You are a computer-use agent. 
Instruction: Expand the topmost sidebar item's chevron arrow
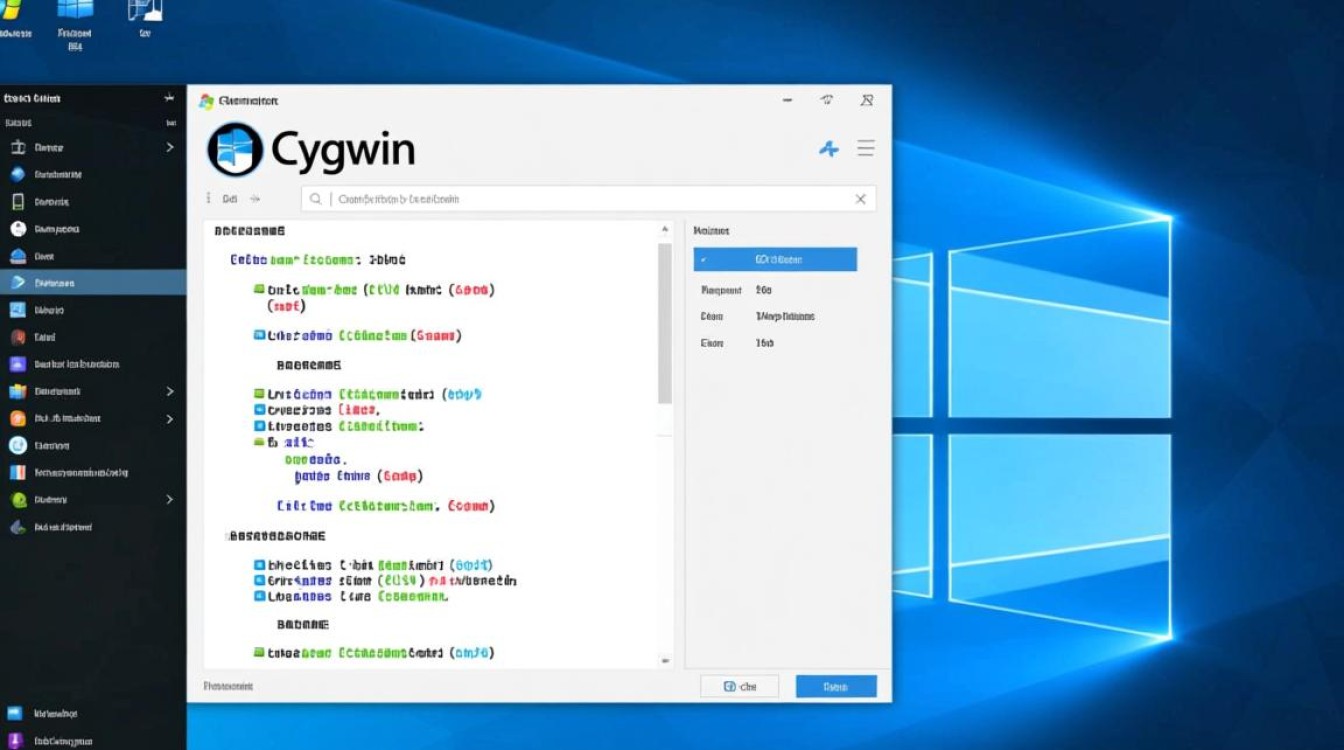(x=169, y=147)
